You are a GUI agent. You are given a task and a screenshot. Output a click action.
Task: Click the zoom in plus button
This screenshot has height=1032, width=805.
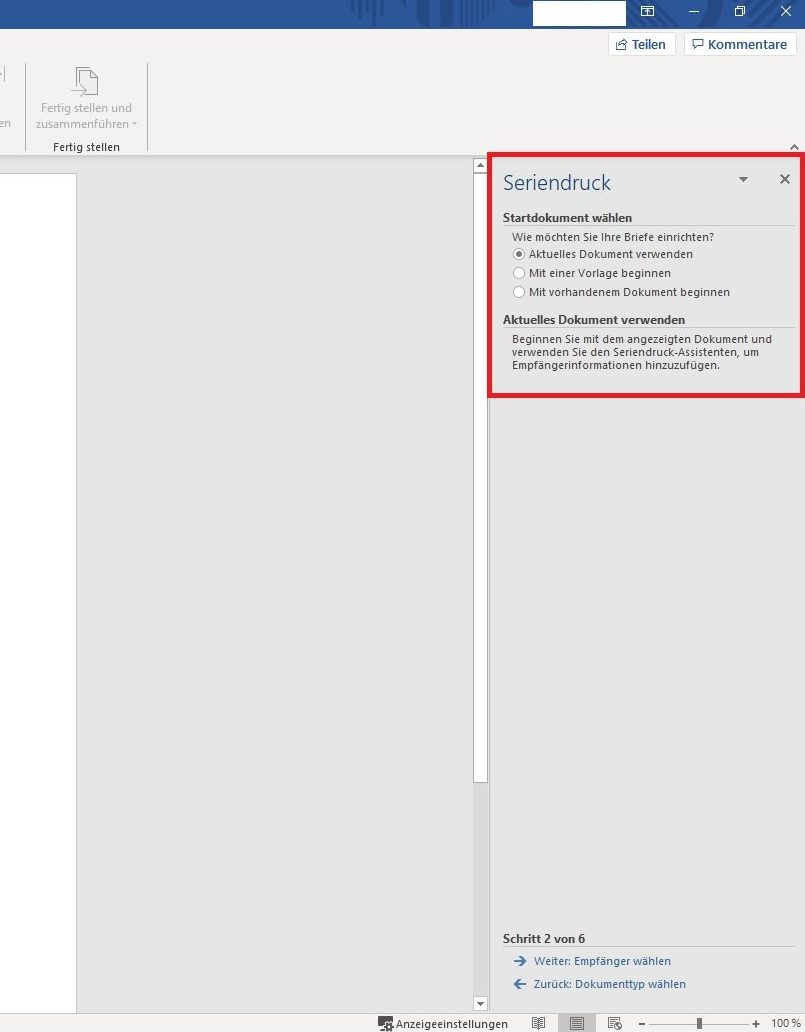pos(756,1023)
